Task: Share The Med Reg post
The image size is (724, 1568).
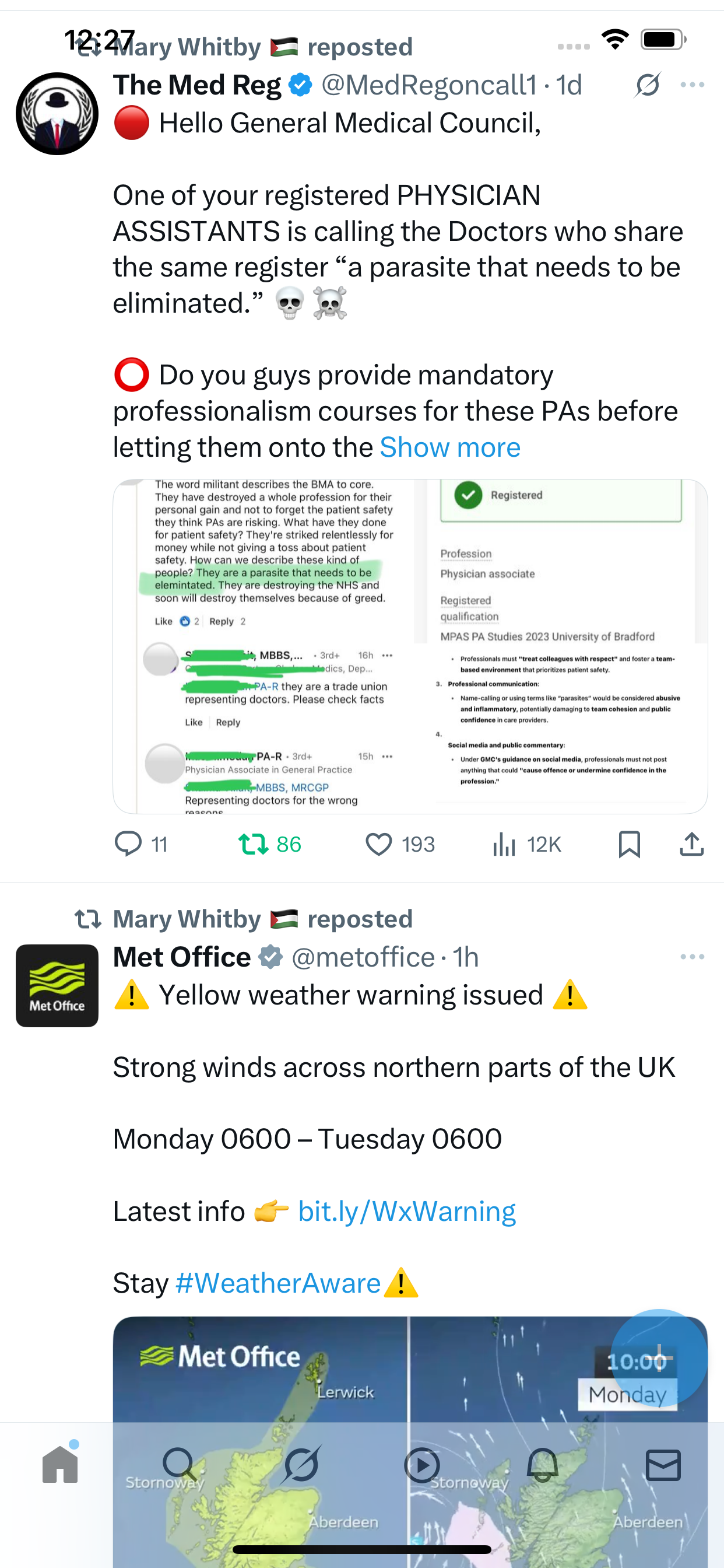Action: (x=692, y=844)
